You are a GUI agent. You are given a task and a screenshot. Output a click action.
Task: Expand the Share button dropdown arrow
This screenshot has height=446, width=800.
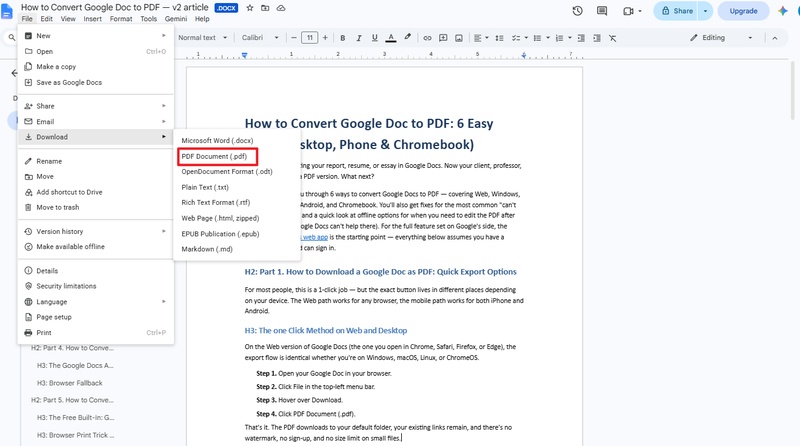pos(706,11)
